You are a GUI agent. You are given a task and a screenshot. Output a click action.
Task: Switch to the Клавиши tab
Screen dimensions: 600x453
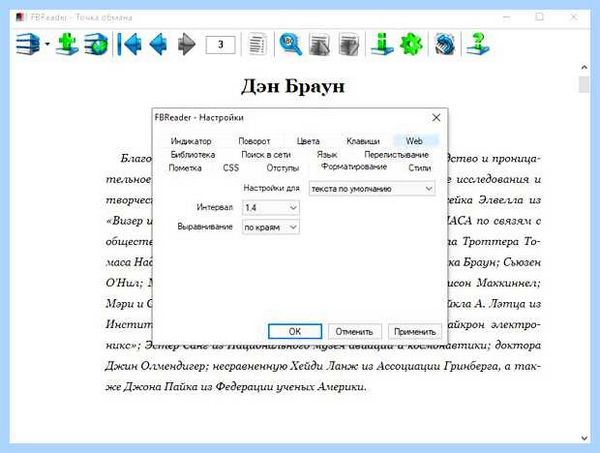[x=363, y=141]
